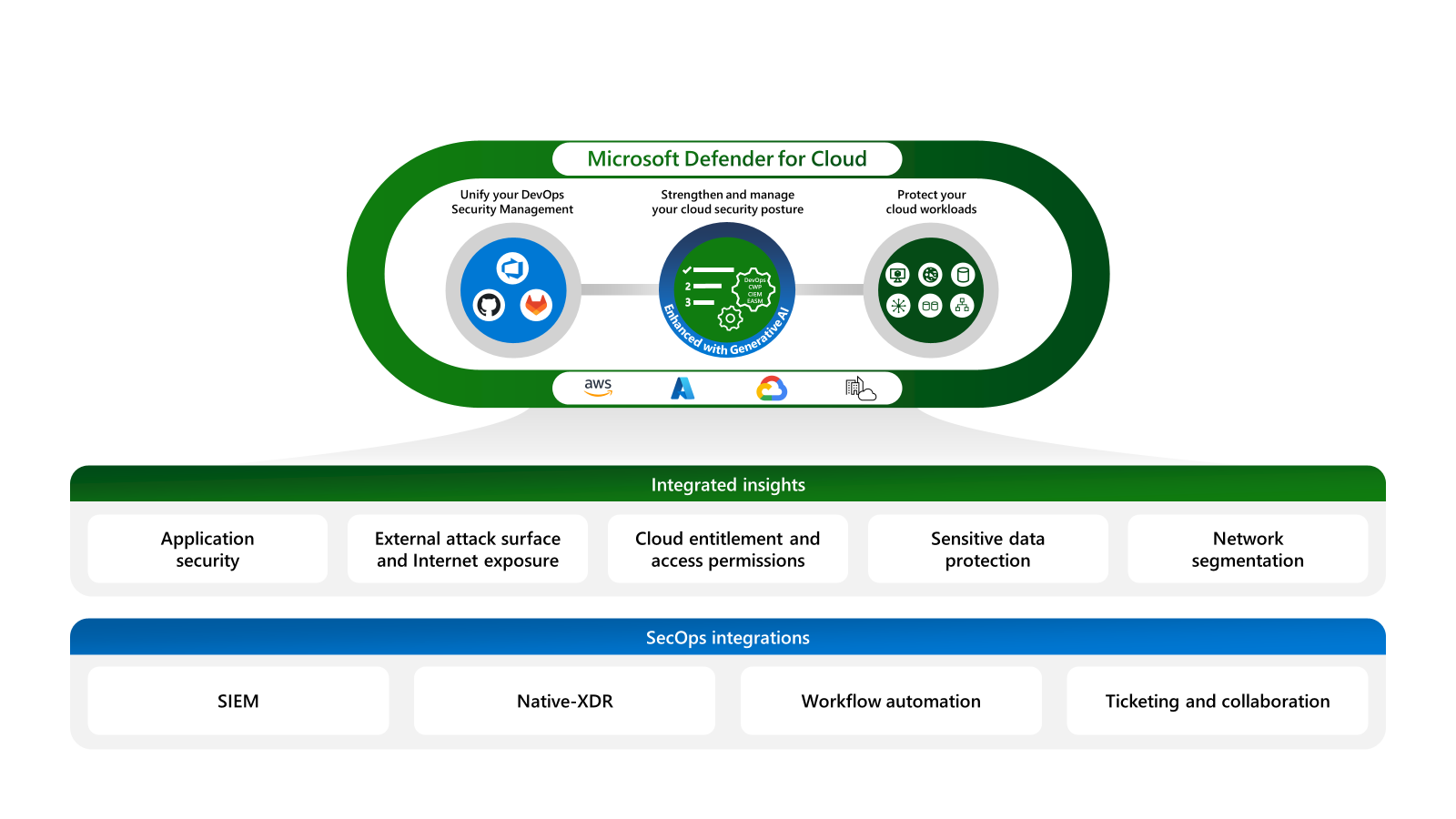Screen dimensions: 1456x819
Task: Select the virtual machine monitor icon
Action: pyautogui.click(x=898, y=275)
